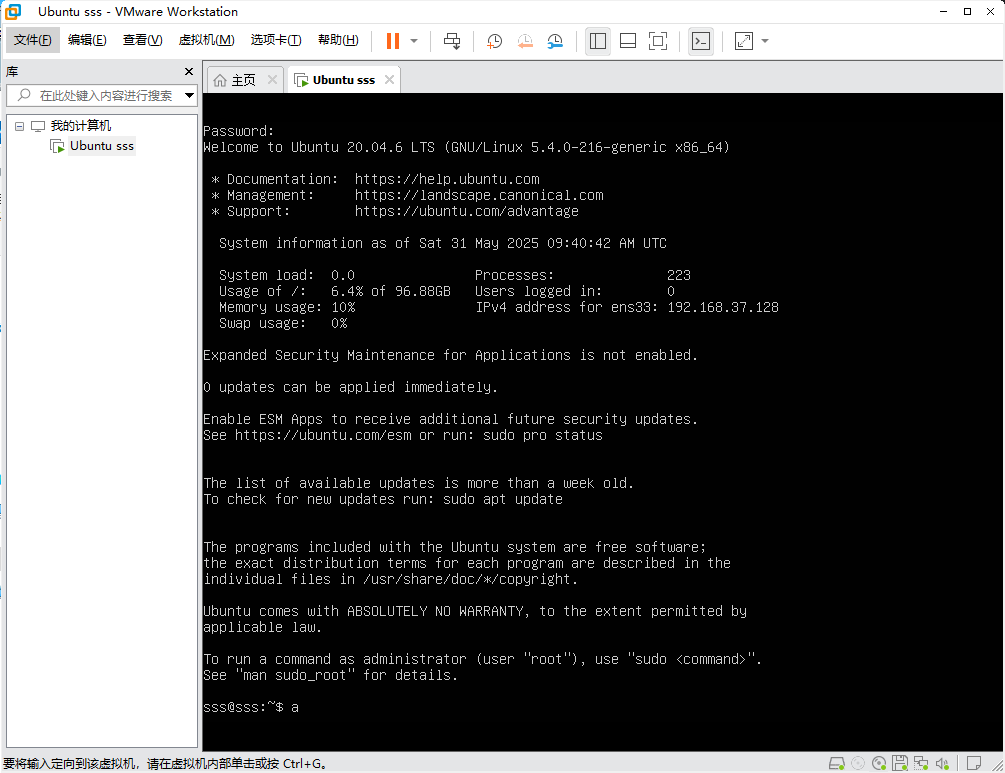
Task: Click the https://landscape.canonical.com text
Action: point(479,195)
